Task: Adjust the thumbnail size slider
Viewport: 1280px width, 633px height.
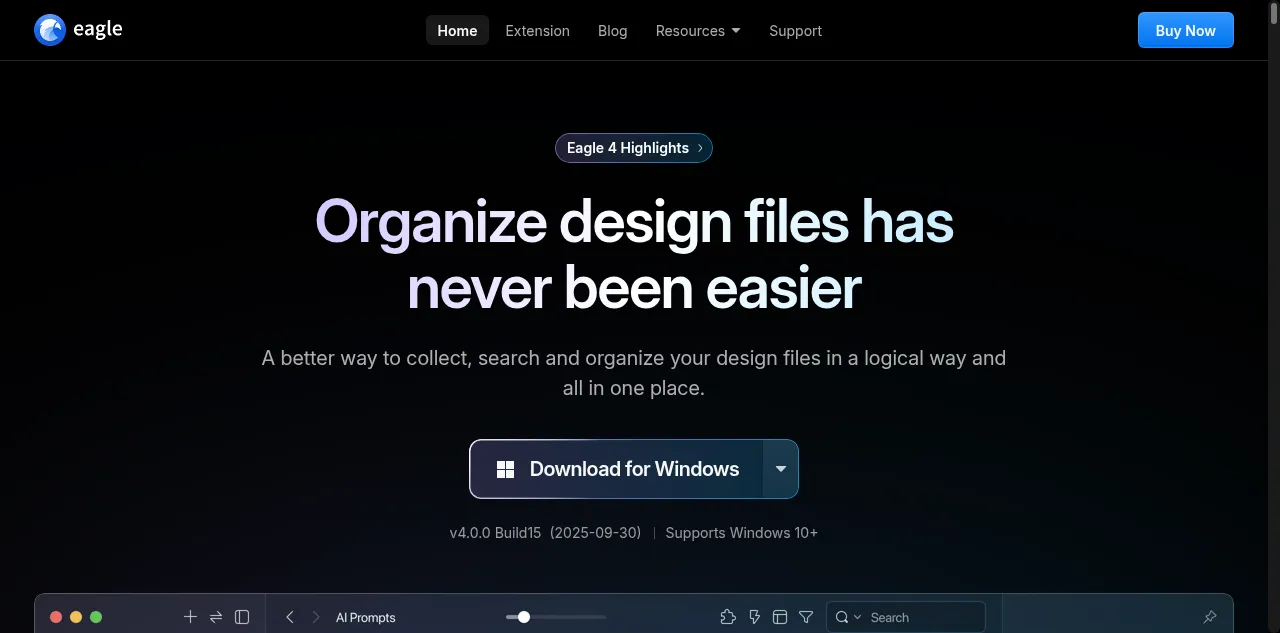Action: click(x=556, y=617)
